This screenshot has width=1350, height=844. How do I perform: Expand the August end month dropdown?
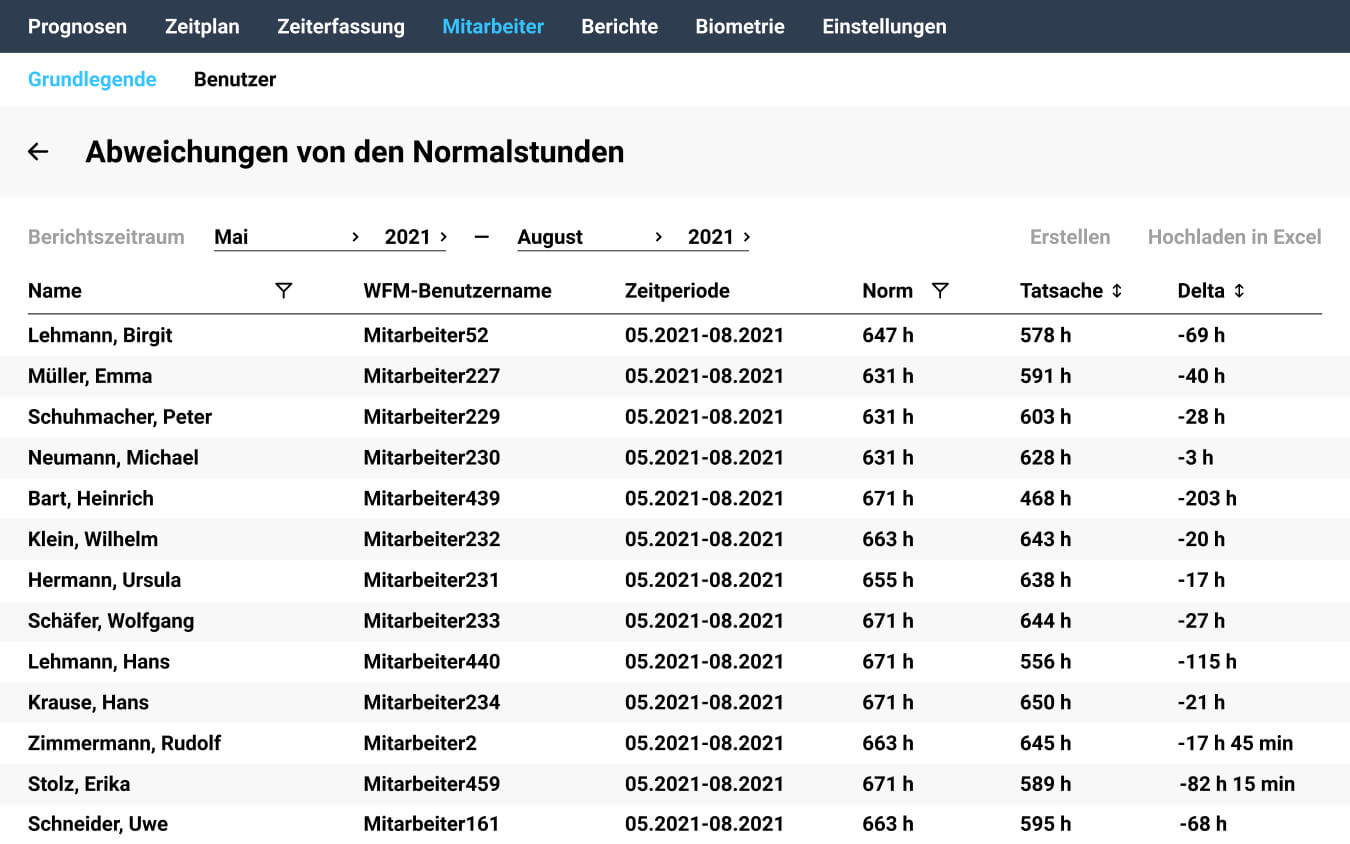[590, 237]
